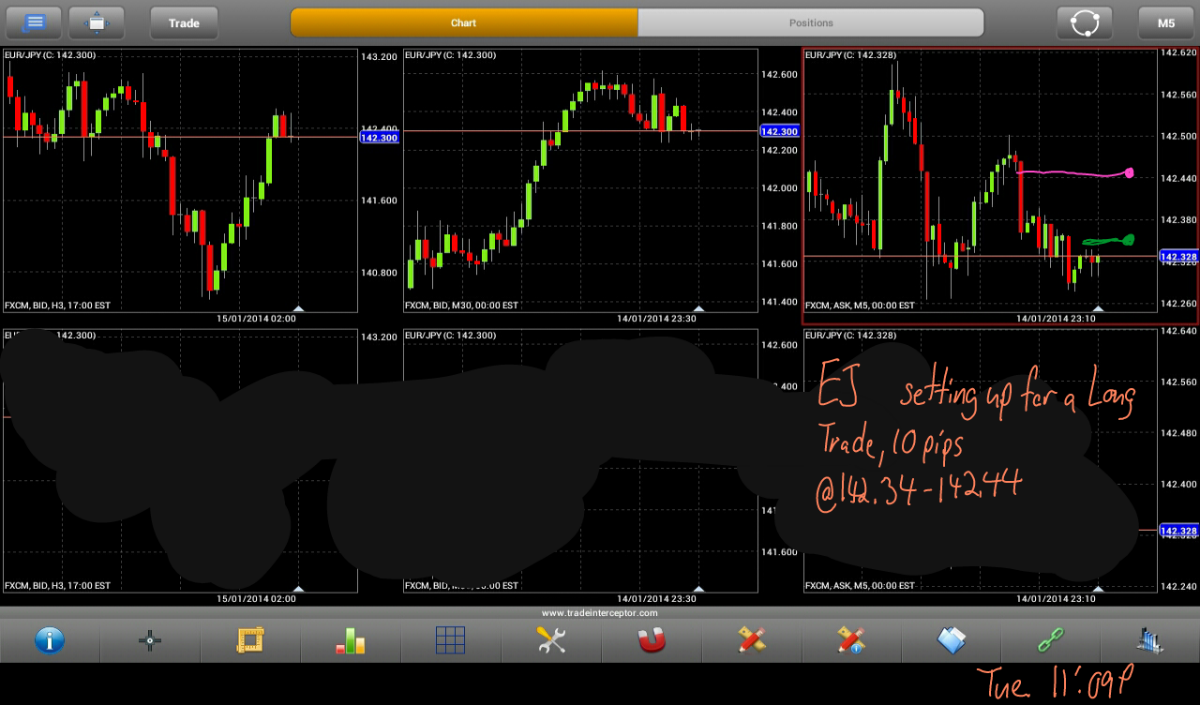Screen dimensions: 1200x705
Task: Open the blue grid layout icon
Action: (x=451, y=640)
